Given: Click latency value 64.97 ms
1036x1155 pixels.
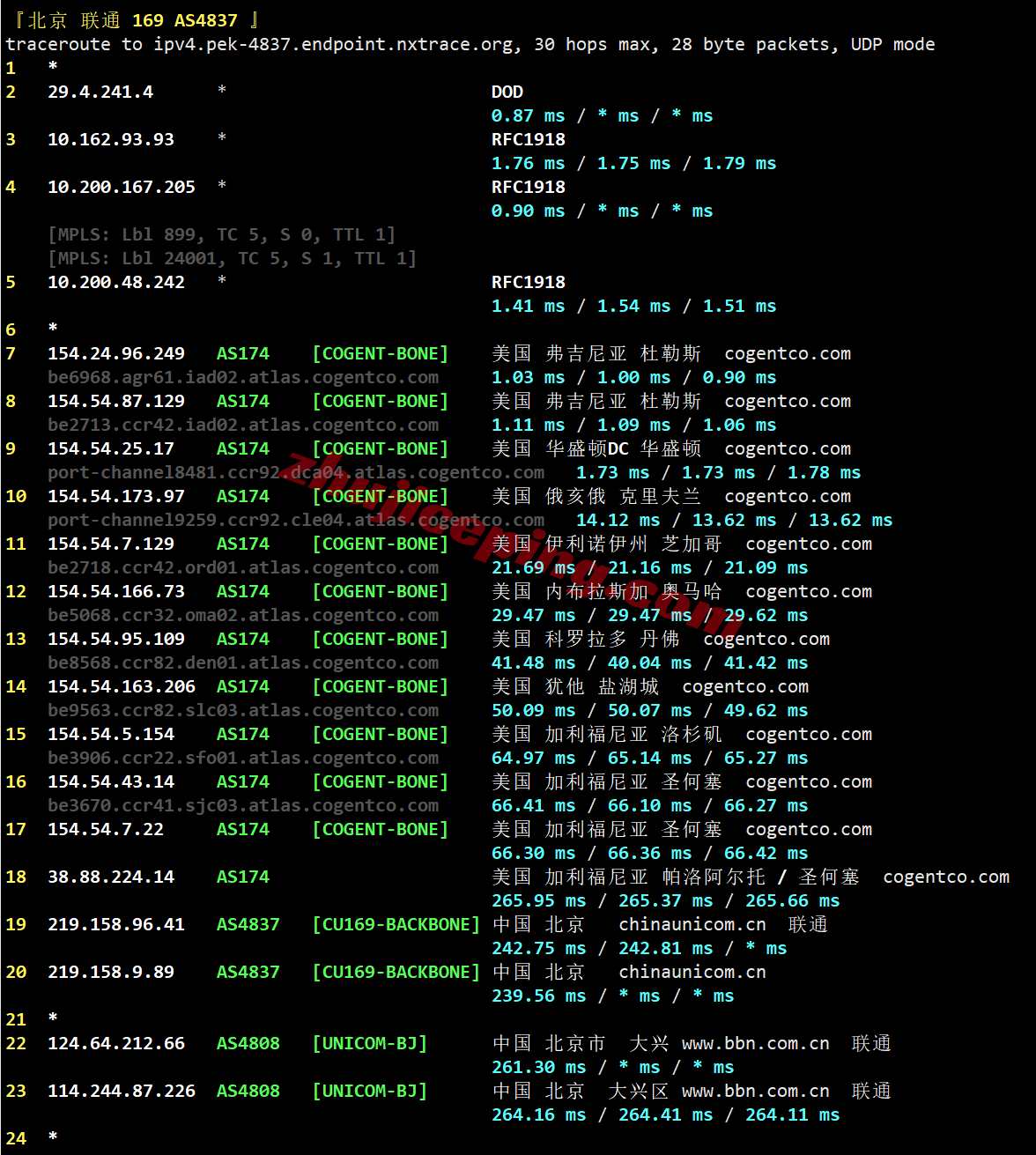Looking at the screenshot, I should click(x=534, y=758).
